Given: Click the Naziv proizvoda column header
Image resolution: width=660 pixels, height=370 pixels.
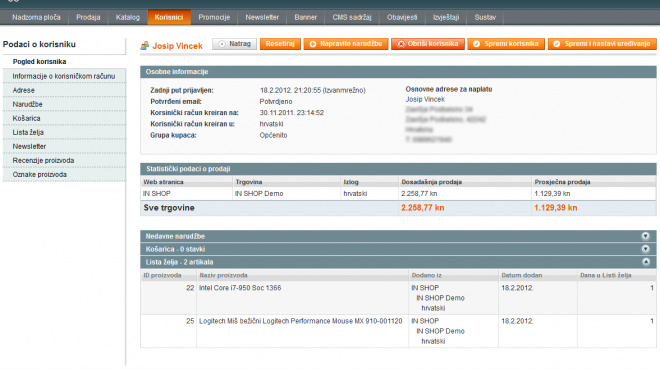Looking at the screenshot, I should (x=302, y=275).
